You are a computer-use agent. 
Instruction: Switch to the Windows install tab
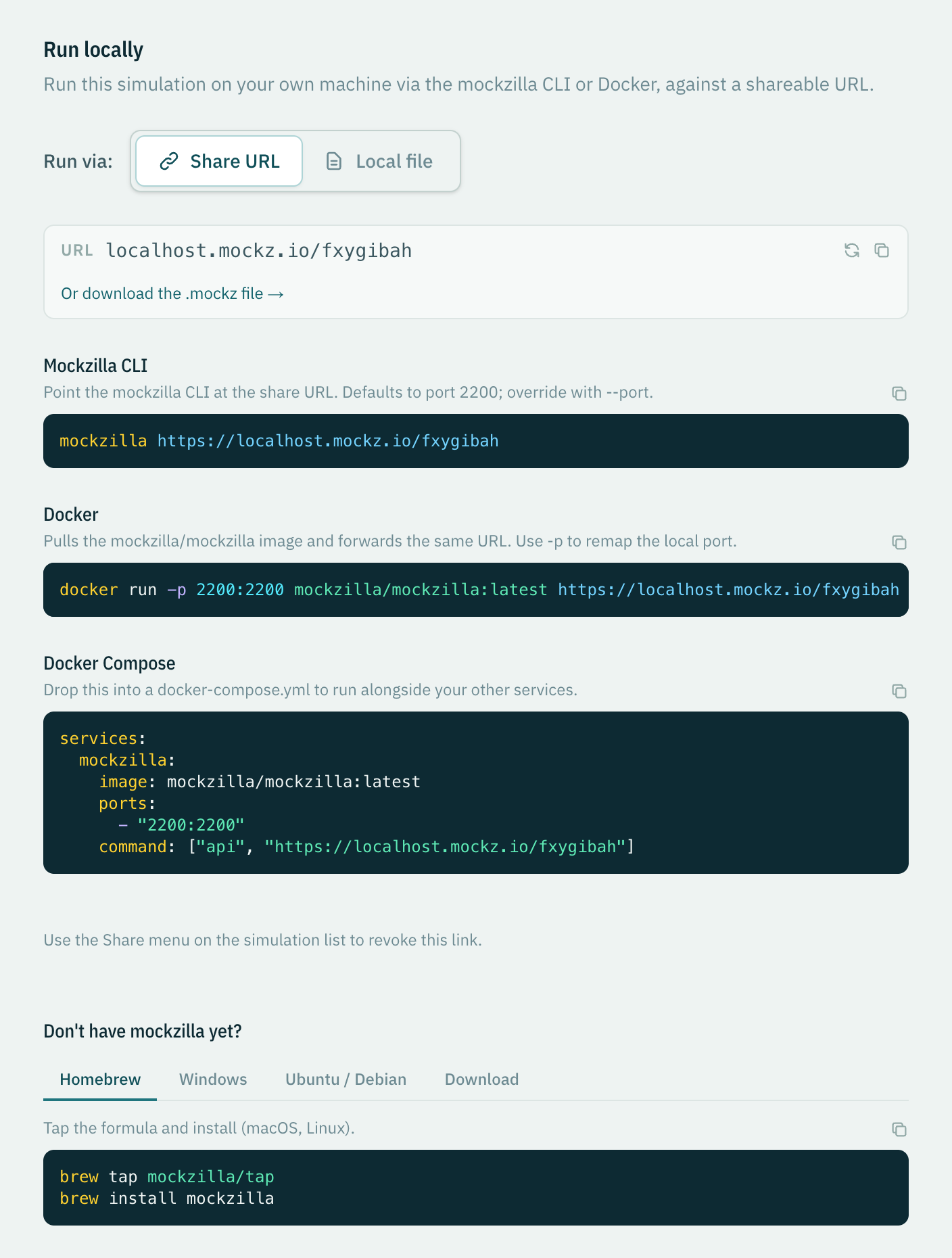213,1079
